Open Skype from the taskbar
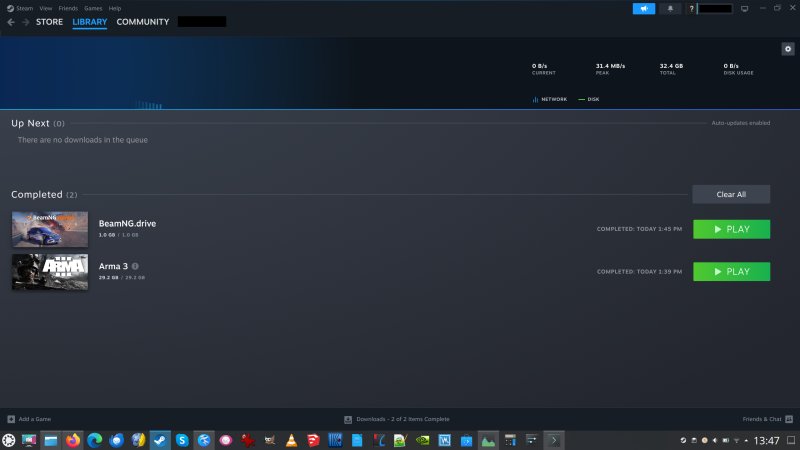Screen dimensions: 800x450 click(182, 440)
